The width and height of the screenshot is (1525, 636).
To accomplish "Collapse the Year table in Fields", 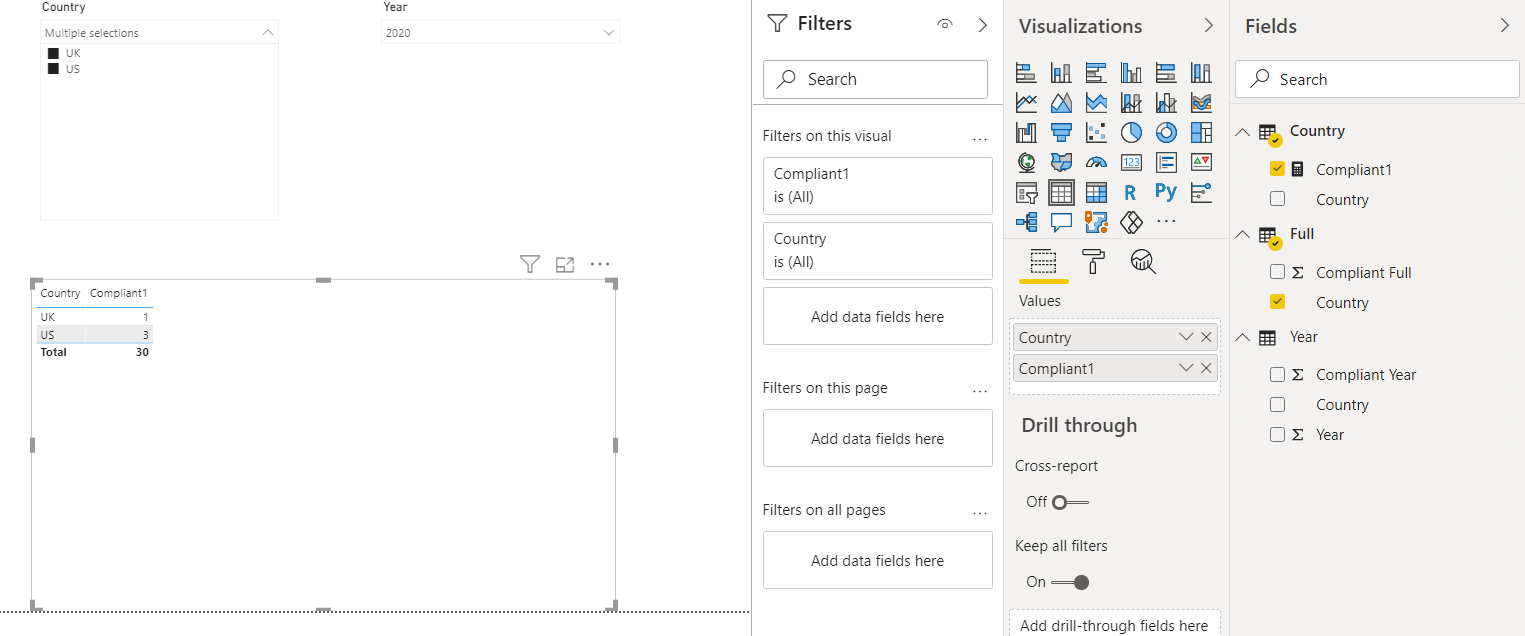I will (x=1243, y=337).
